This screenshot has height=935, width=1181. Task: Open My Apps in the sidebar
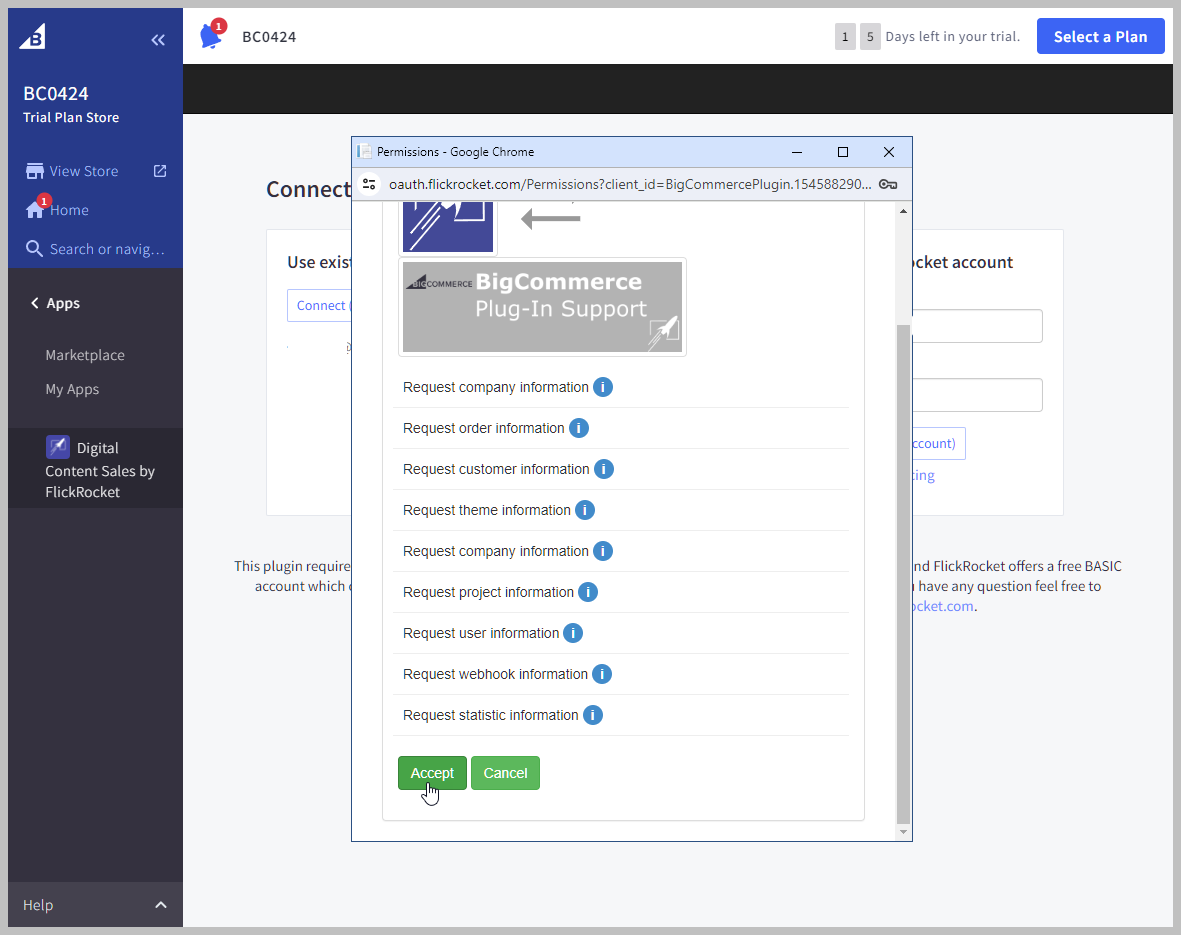[x=72, y=389]
